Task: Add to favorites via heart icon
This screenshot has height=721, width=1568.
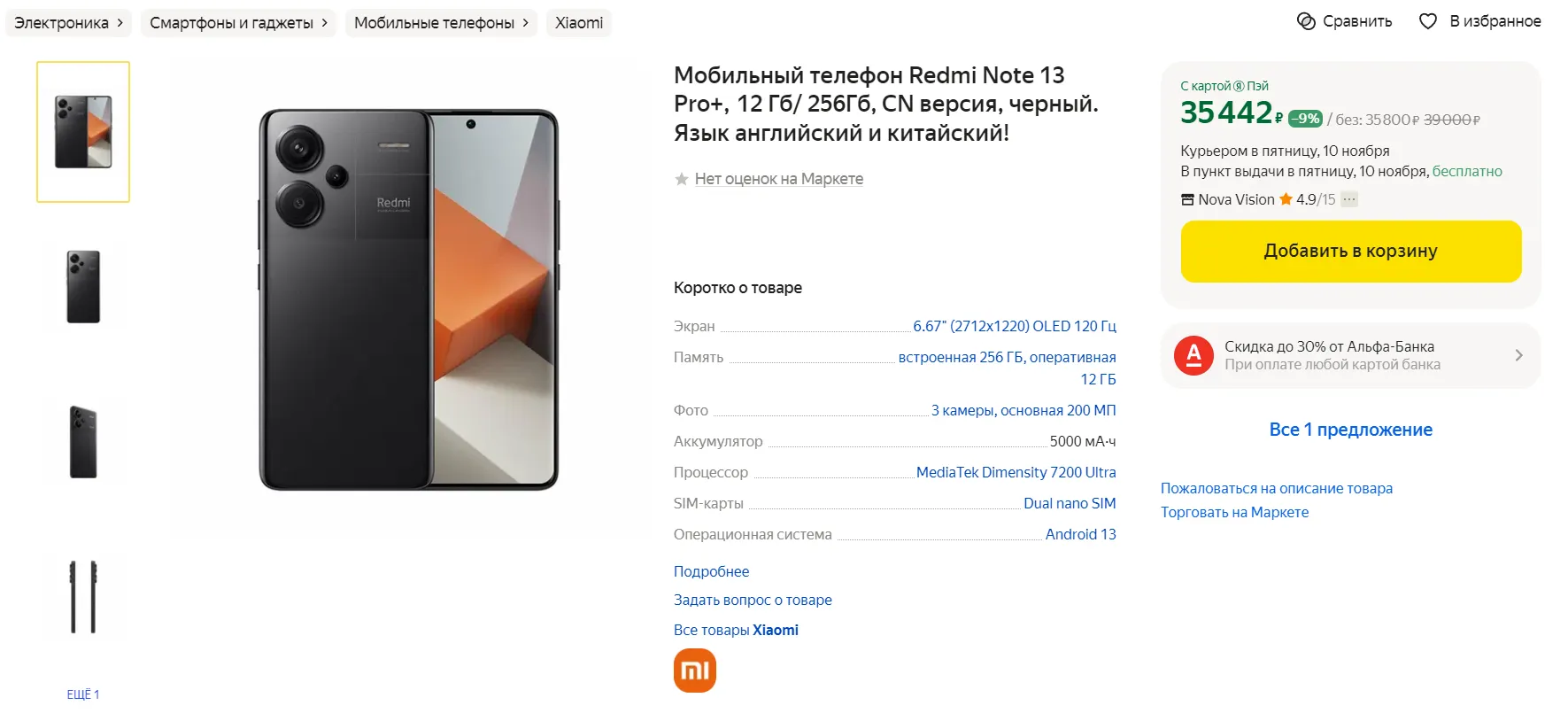Action: coord(1428,21)
